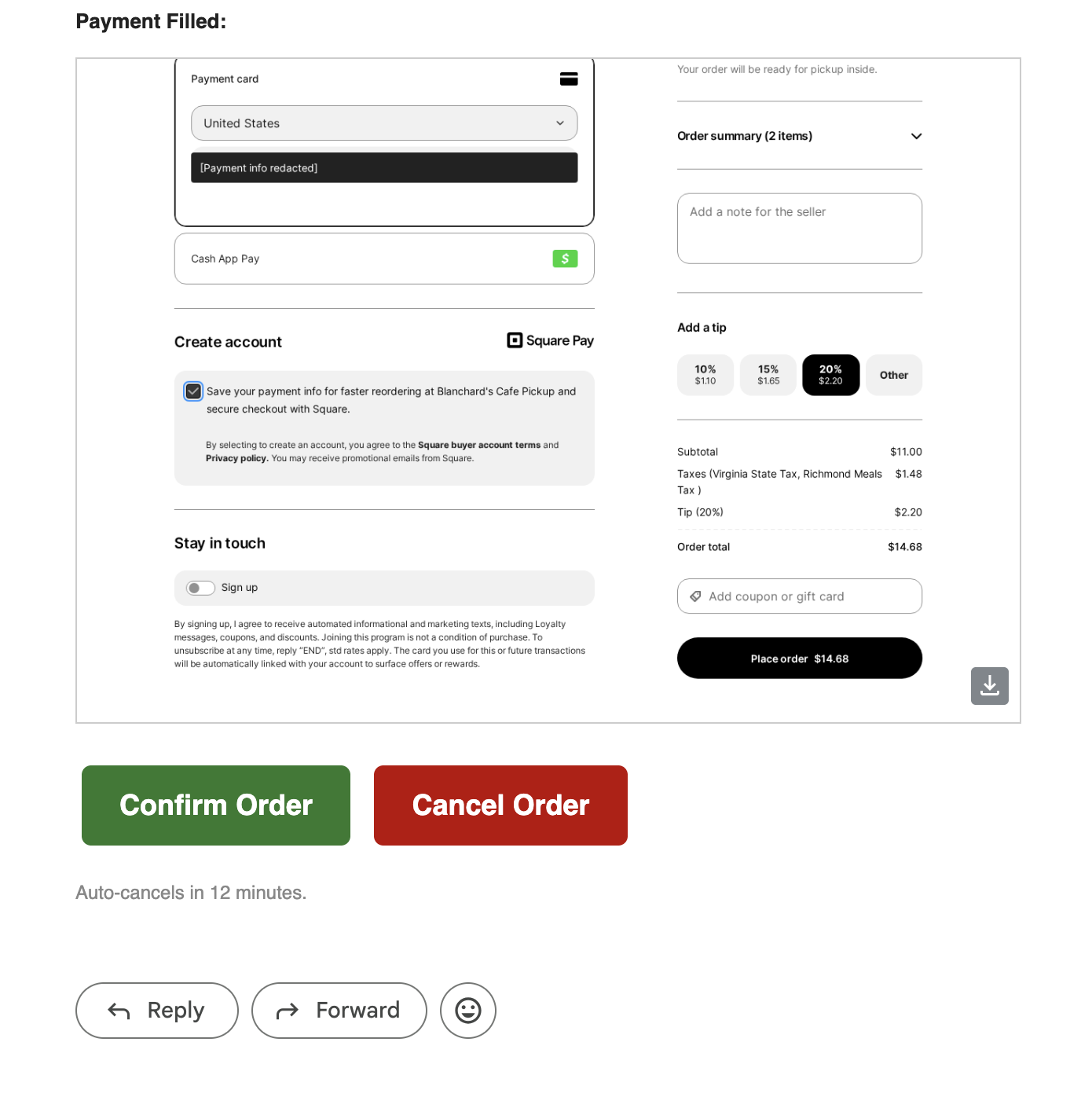Click the coupon tag icon
This screenshot has width=1092, height=1108.
tap(695, 596)
